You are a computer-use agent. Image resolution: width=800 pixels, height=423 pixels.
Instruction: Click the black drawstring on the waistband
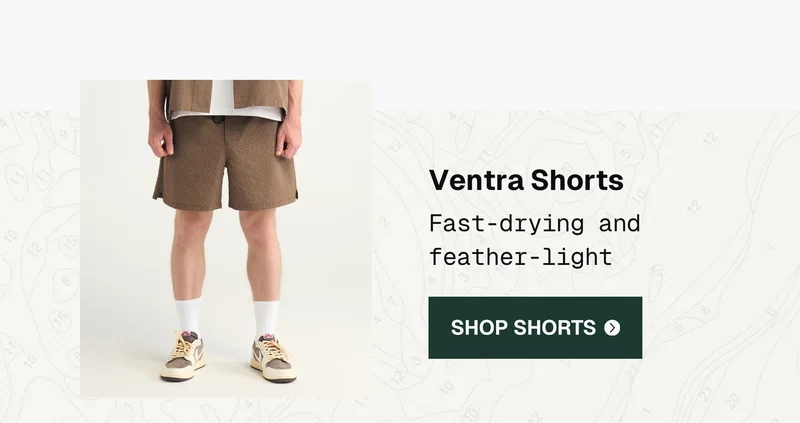click(218, 120)
